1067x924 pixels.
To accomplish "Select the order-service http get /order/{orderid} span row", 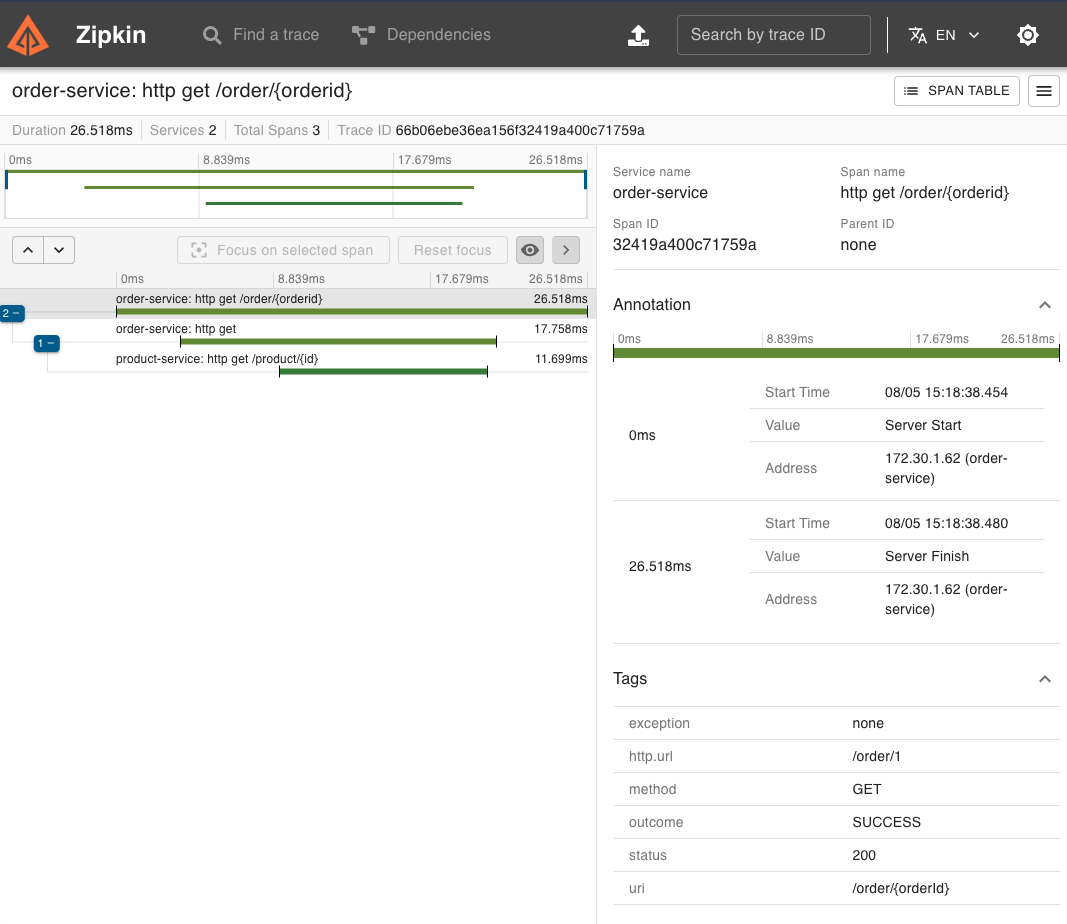I will [352, 303].
